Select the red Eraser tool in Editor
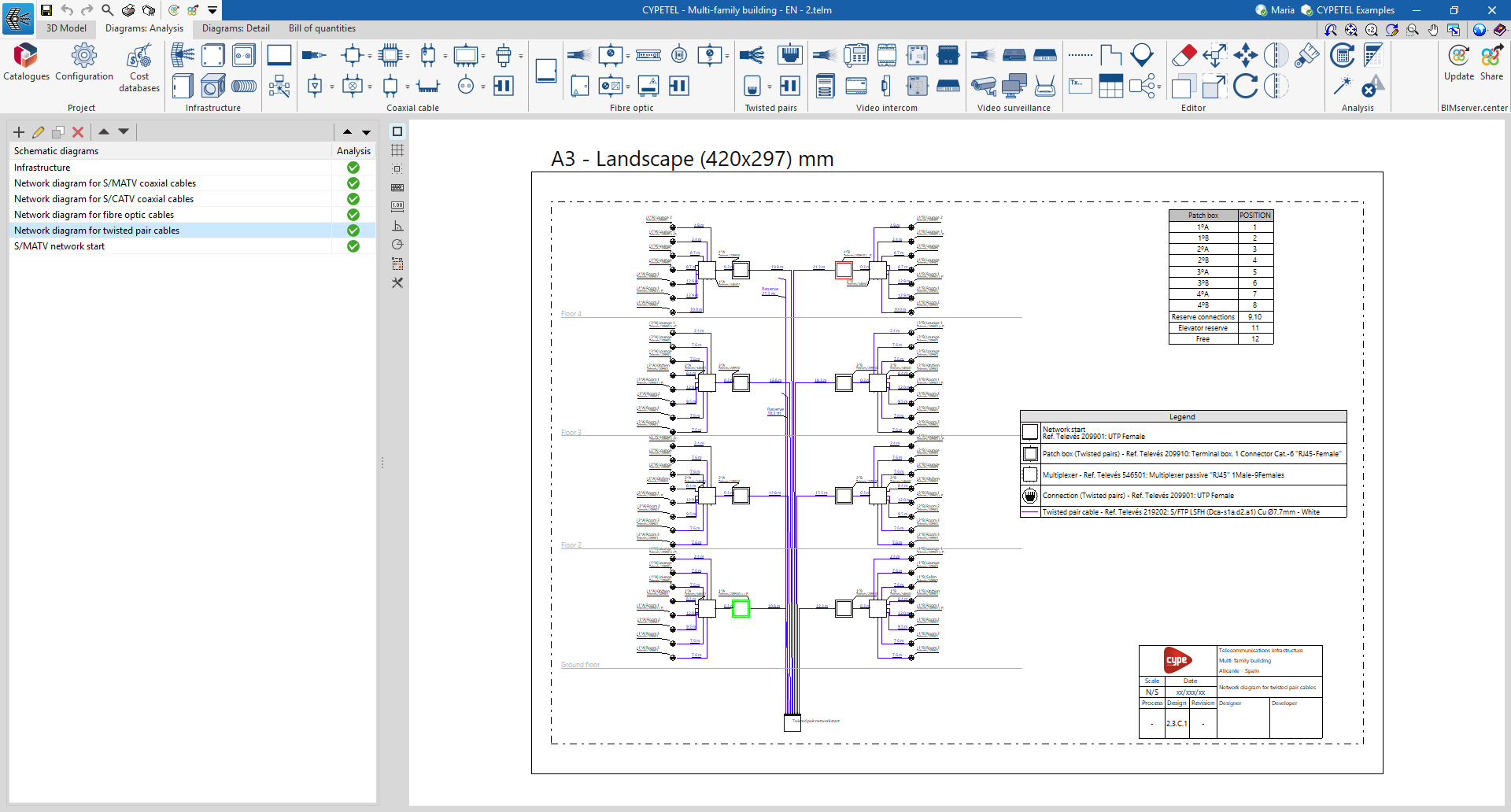This screenshot has height=812, width=1511. (1184, 56)
